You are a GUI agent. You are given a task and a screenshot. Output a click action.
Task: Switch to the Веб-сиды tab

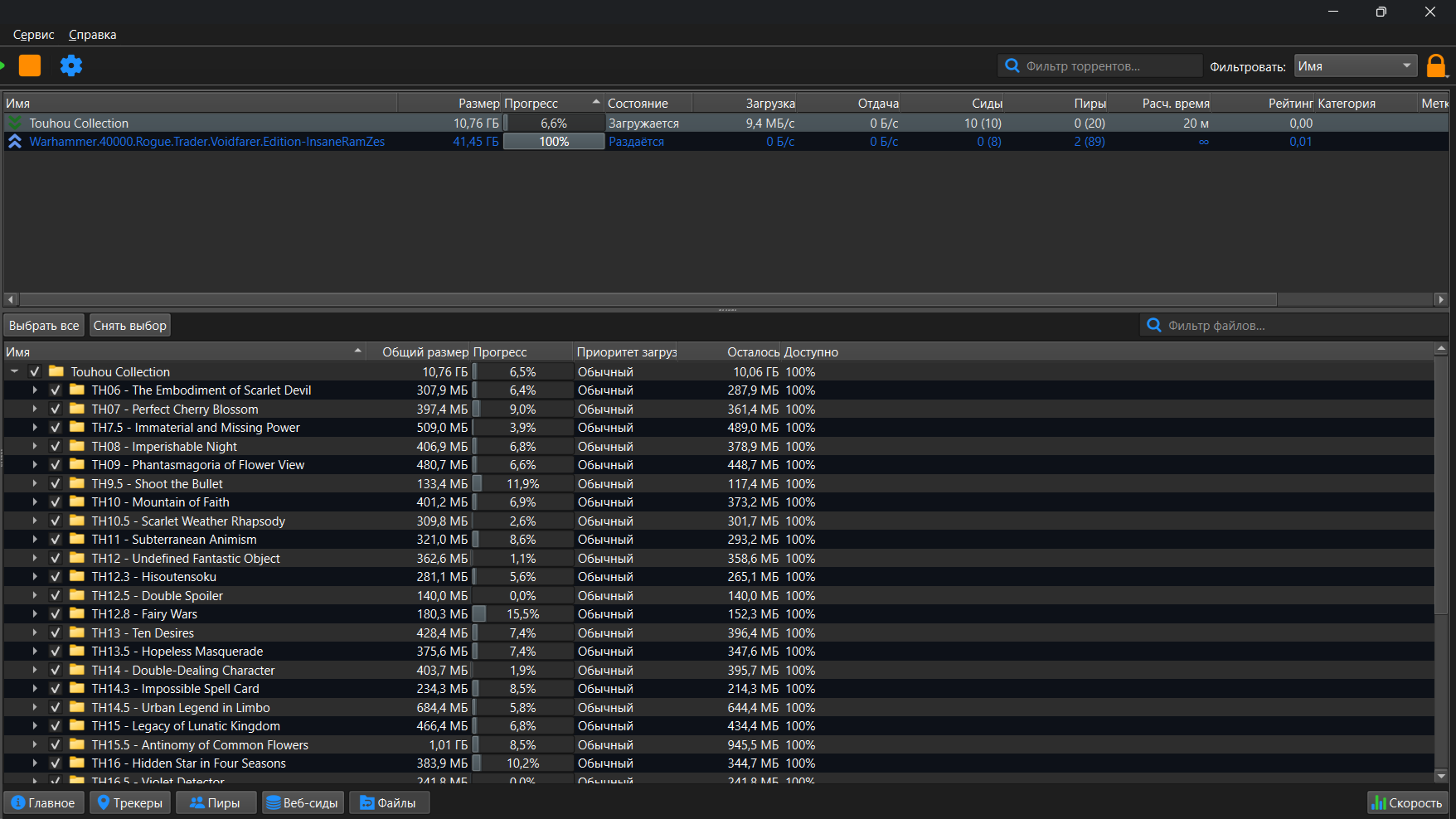[303, 802]
